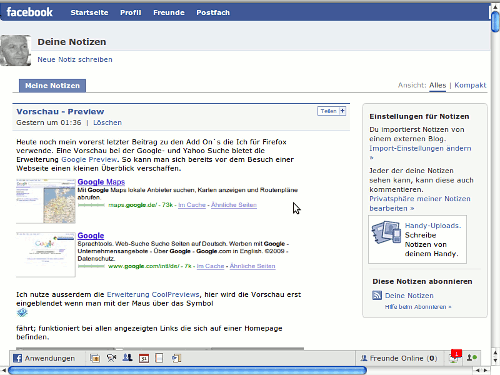Open the Google Preview link in note text
The width and height of the screenshot is (500, 375).
click(89, 160)
